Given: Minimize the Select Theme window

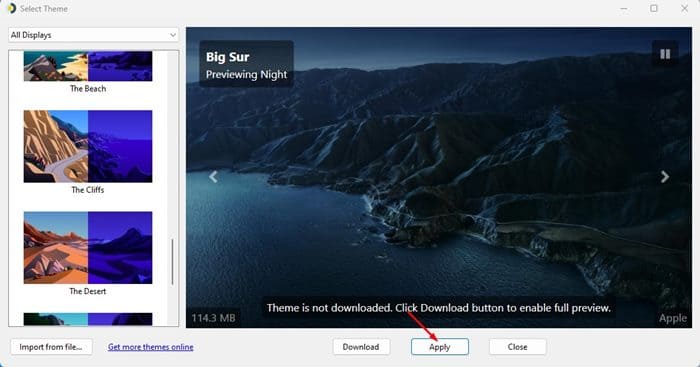Looking at the screenshot, I should [x=624, y=8].
